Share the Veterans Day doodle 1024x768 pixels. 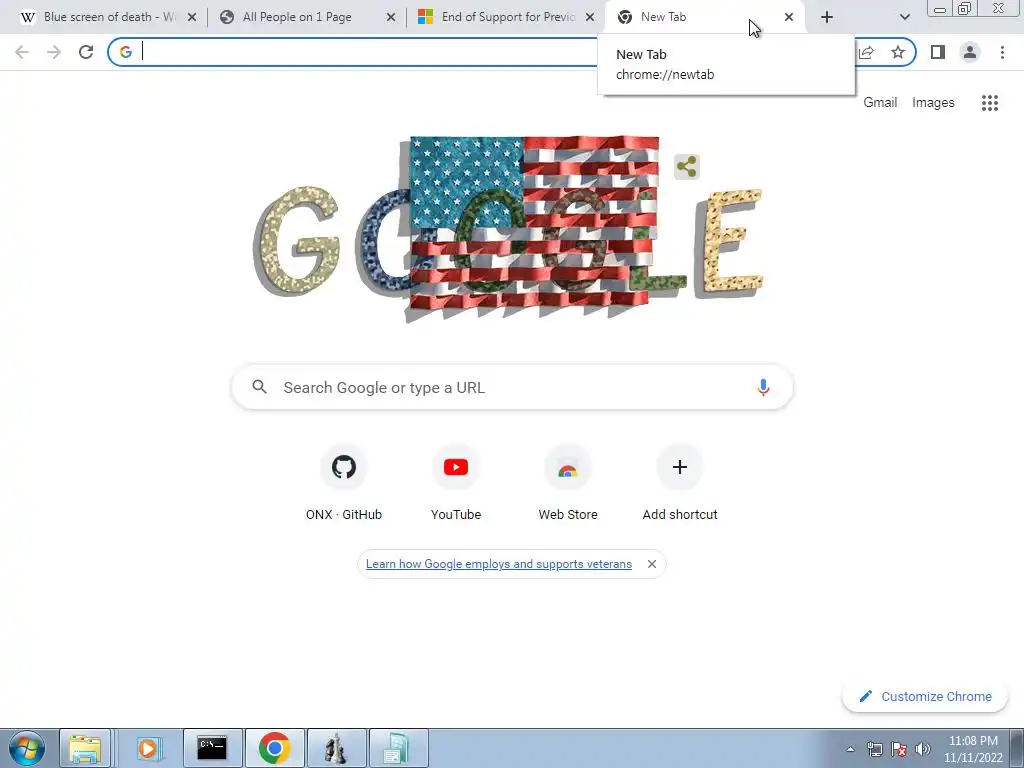pos(686,167)
